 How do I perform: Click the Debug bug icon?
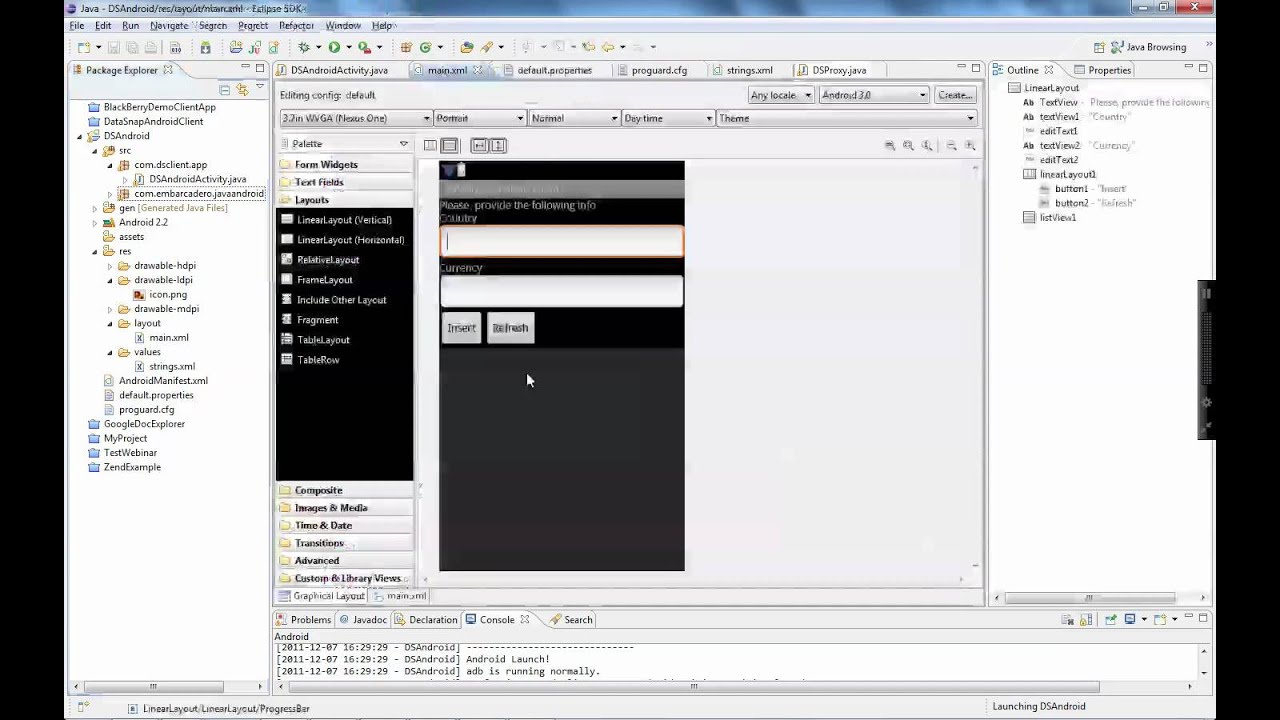point(304,47)
